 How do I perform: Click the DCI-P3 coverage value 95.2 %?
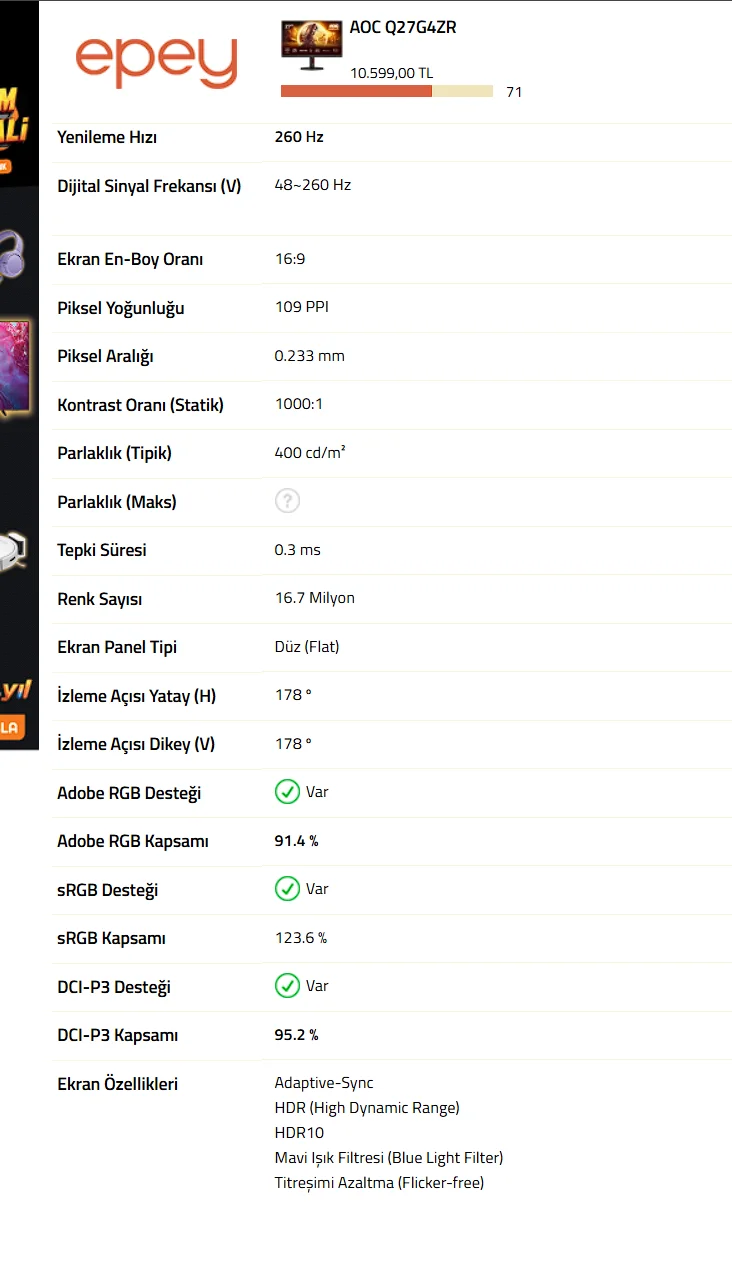pos(296,1035)
